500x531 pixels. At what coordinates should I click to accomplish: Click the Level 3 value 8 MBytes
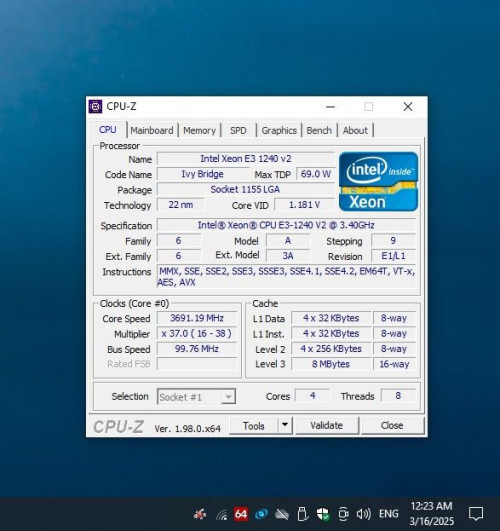click(x=331, y=364)
